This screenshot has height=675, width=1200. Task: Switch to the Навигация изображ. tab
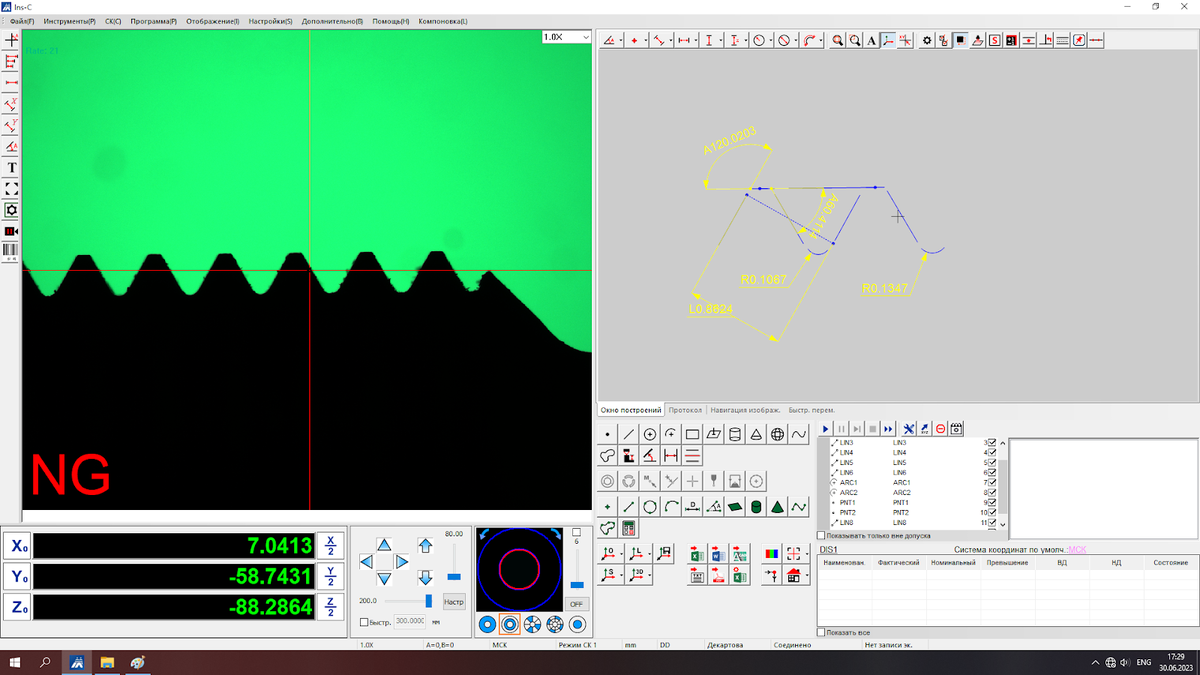pos(746,410)
